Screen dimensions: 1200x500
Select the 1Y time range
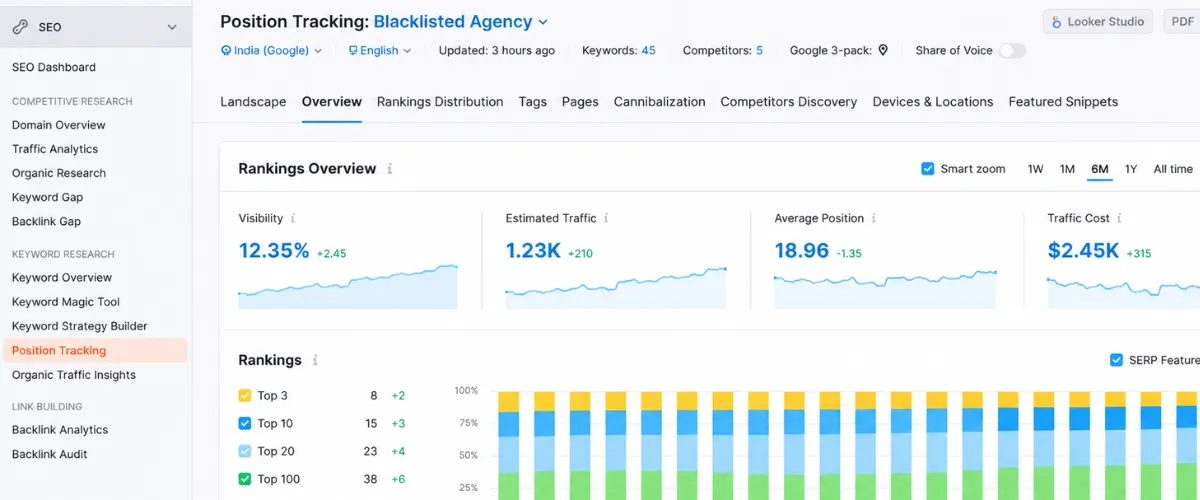click(x=1131, y=169)
